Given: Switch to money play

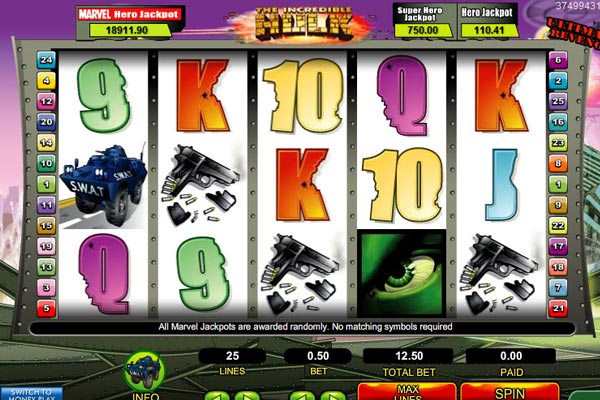Looking at the screenshot, I should (31, 394).
